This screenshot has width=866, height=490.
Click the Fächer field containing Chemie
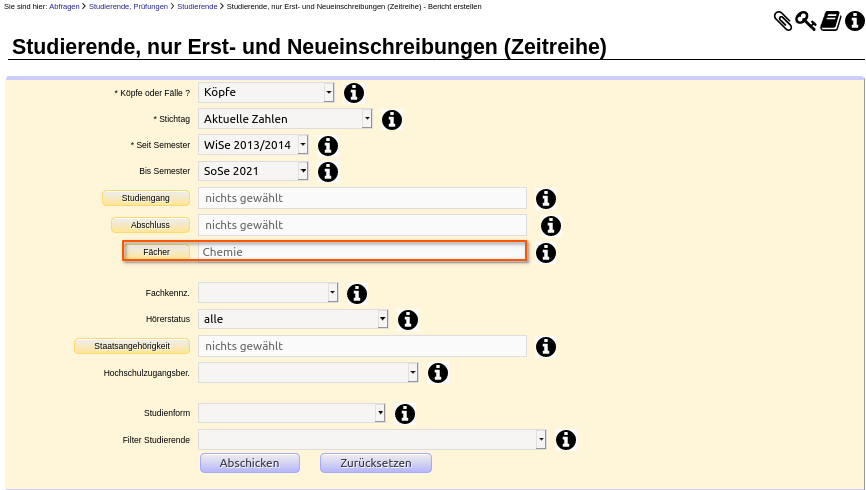(x=362, y=252)
